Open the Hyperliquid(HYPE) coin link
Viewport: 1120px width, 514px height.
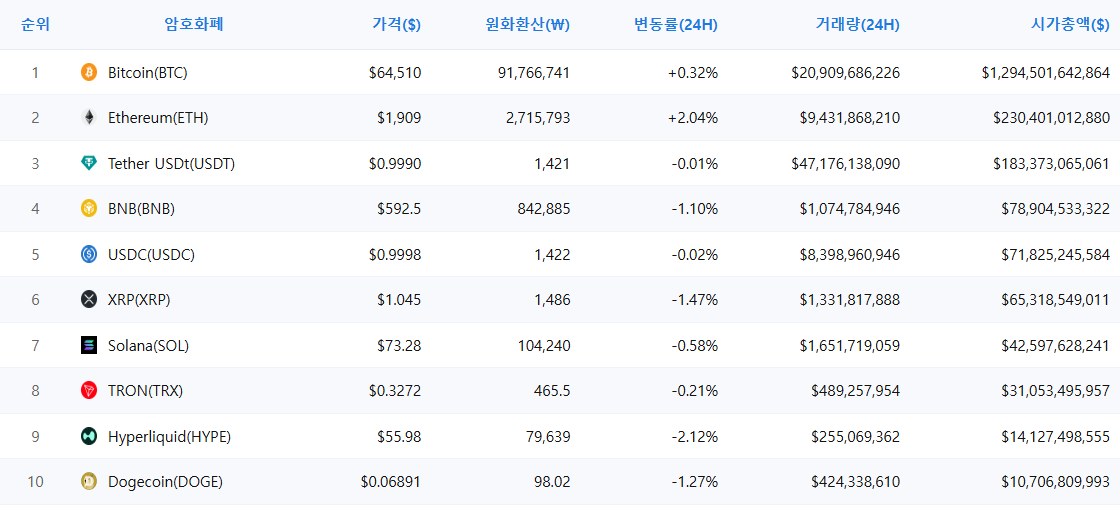pos(169,436)
